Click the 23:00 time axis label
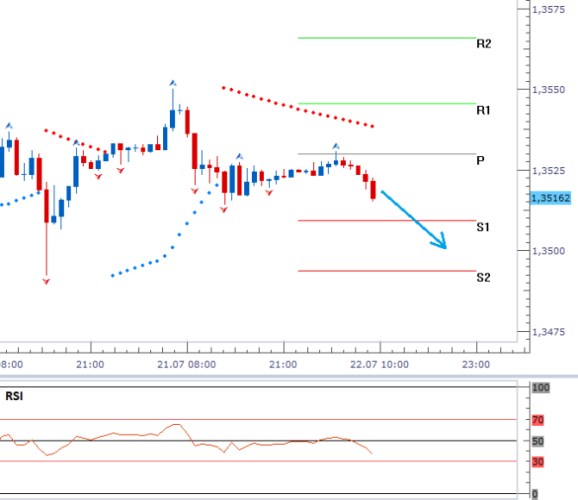The image size is (578, 500). point(476,365)
